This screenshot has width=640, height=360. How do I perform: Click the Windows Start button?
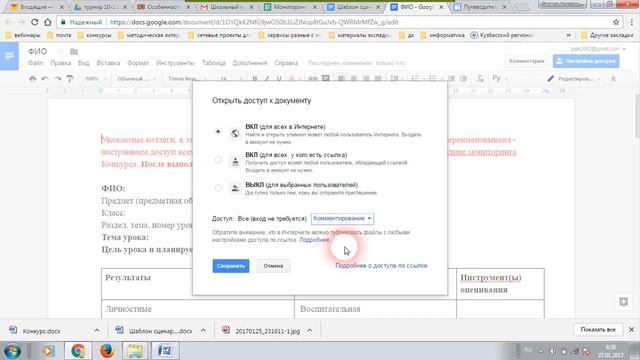click(x=12, y=351)
